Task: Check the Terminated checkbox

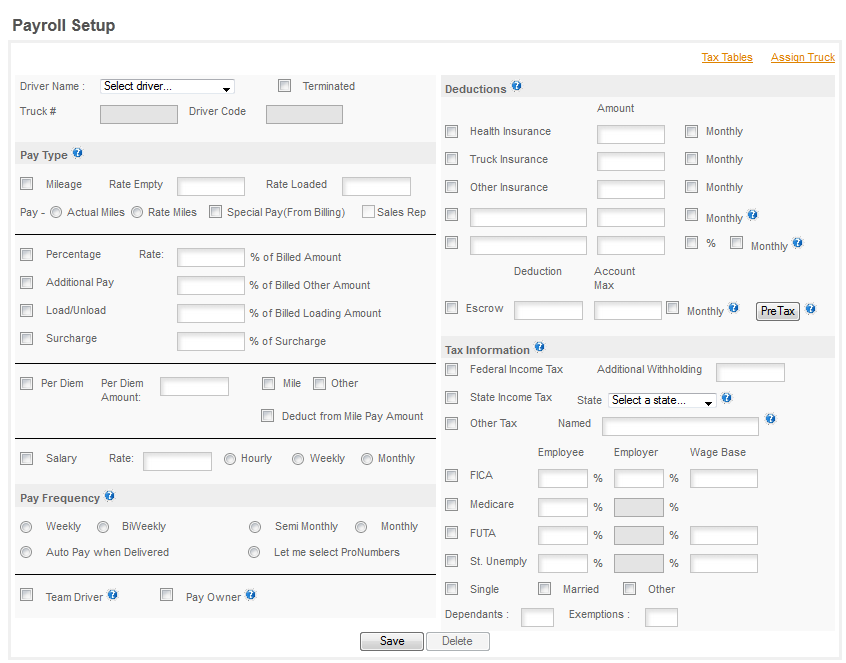Action: tap(284, 86)
